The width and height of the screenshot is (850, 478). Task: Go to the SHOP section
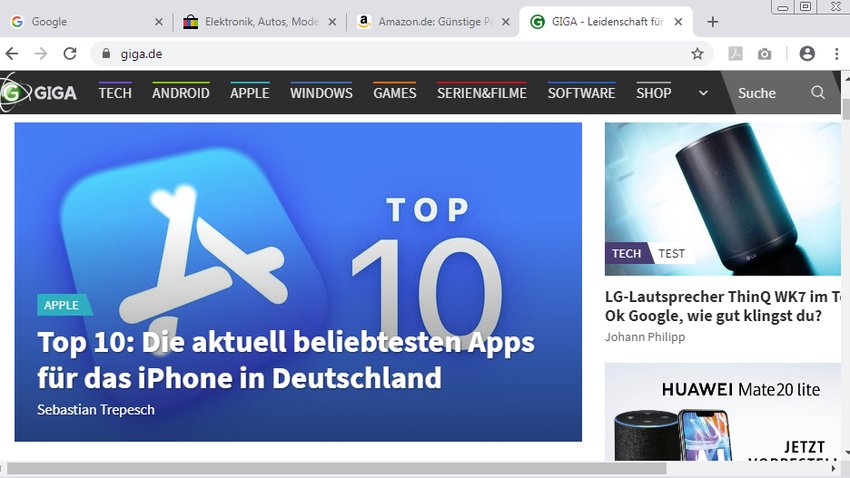click(x=654, y=93)
